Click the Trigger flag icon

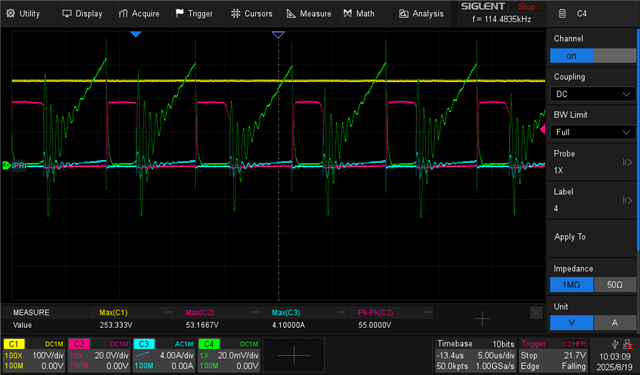coord(180,13)
